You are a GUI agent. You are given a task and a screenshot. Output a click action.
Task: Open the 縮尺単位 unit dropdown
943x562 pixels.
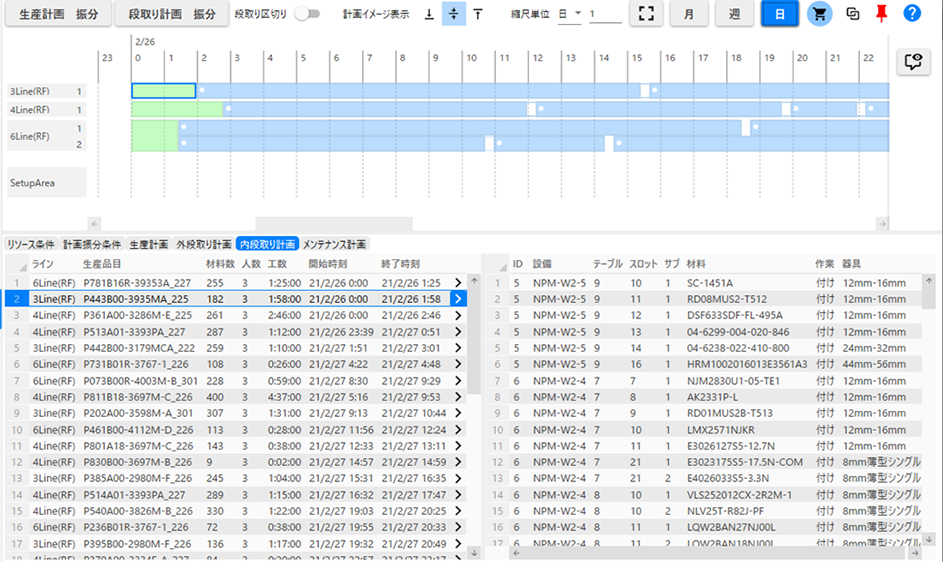click(569, 14)
